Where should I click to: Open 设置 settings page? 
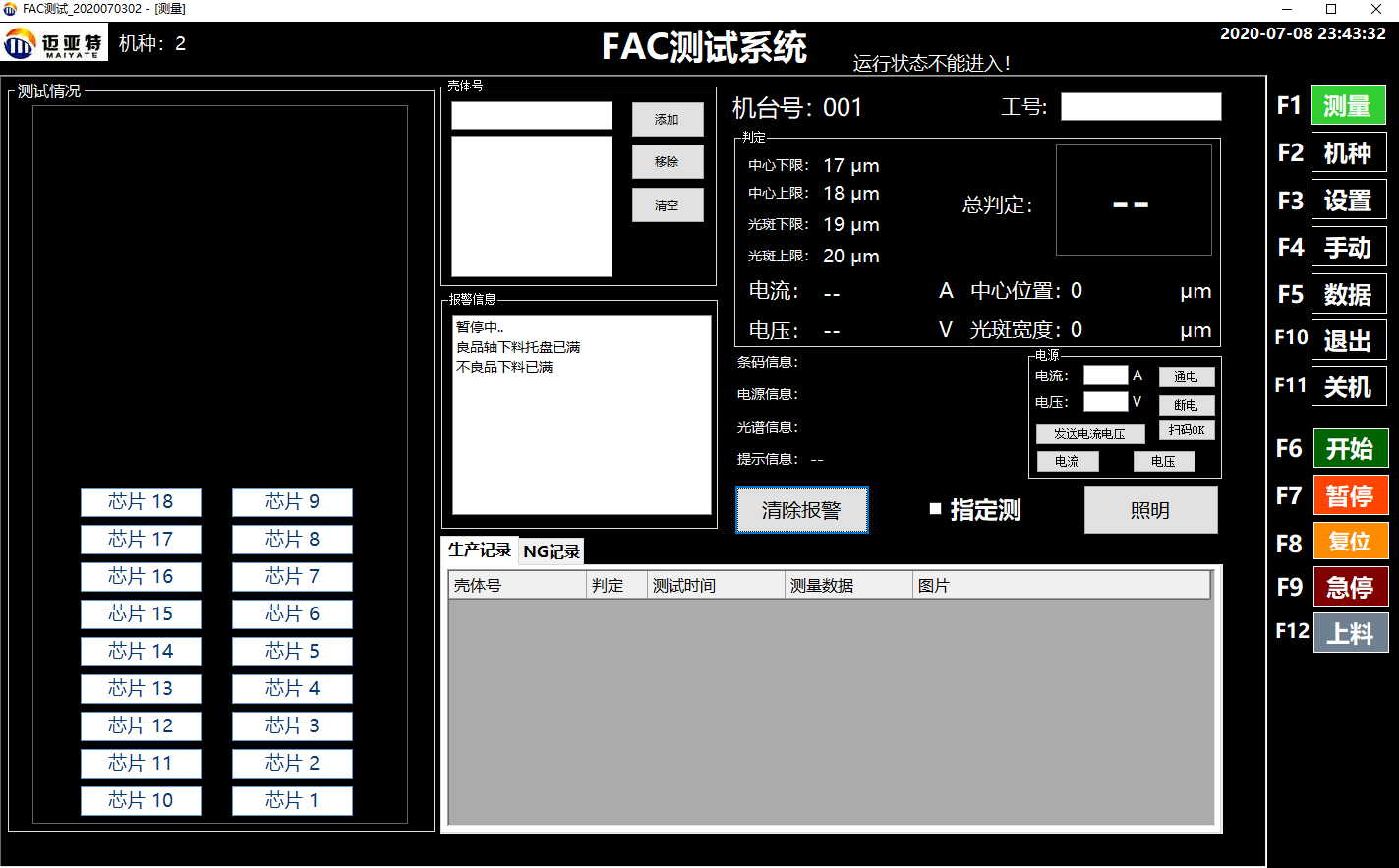point(1348,200)
